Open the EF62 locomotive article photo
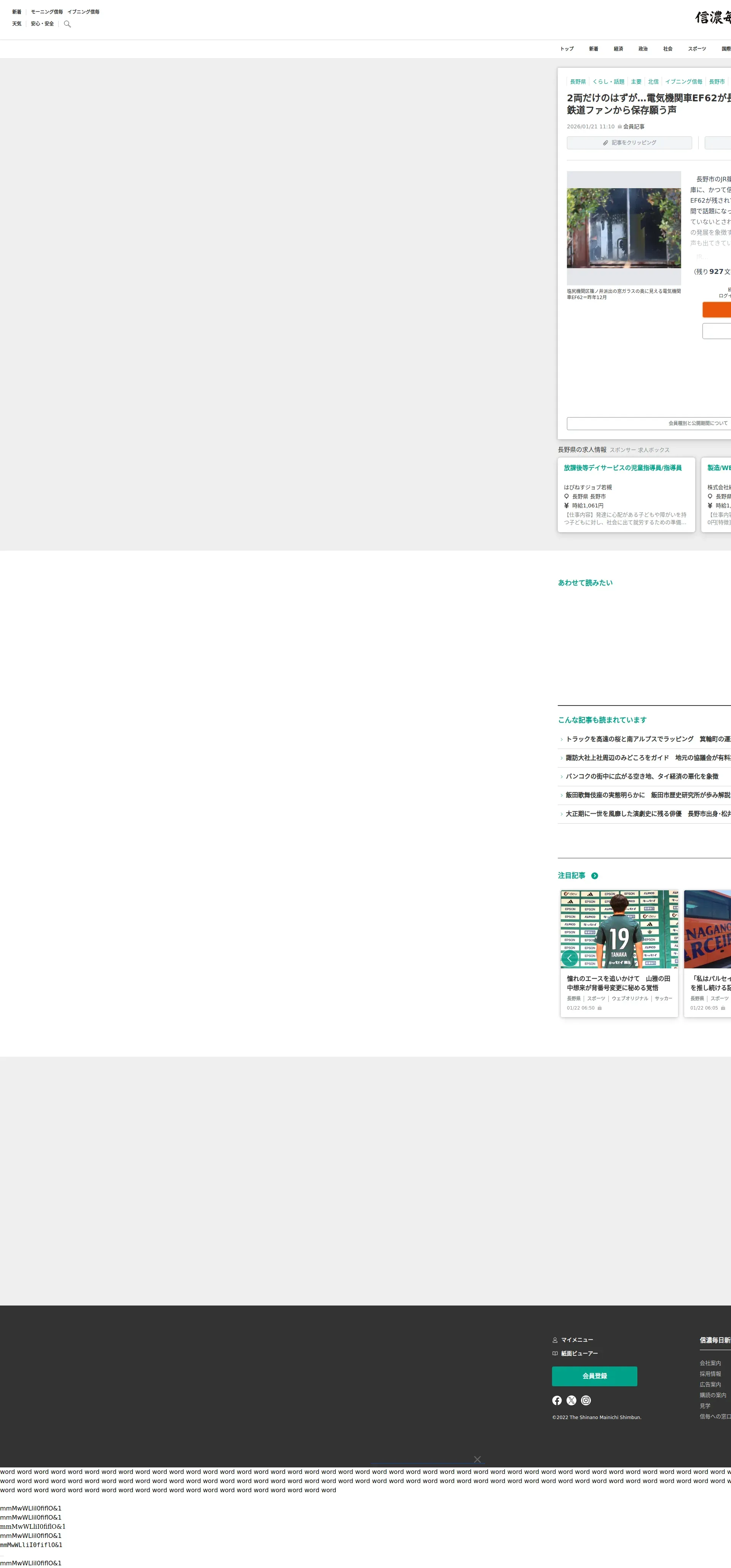Screen dimensions: 731x1568 point(623,228)
